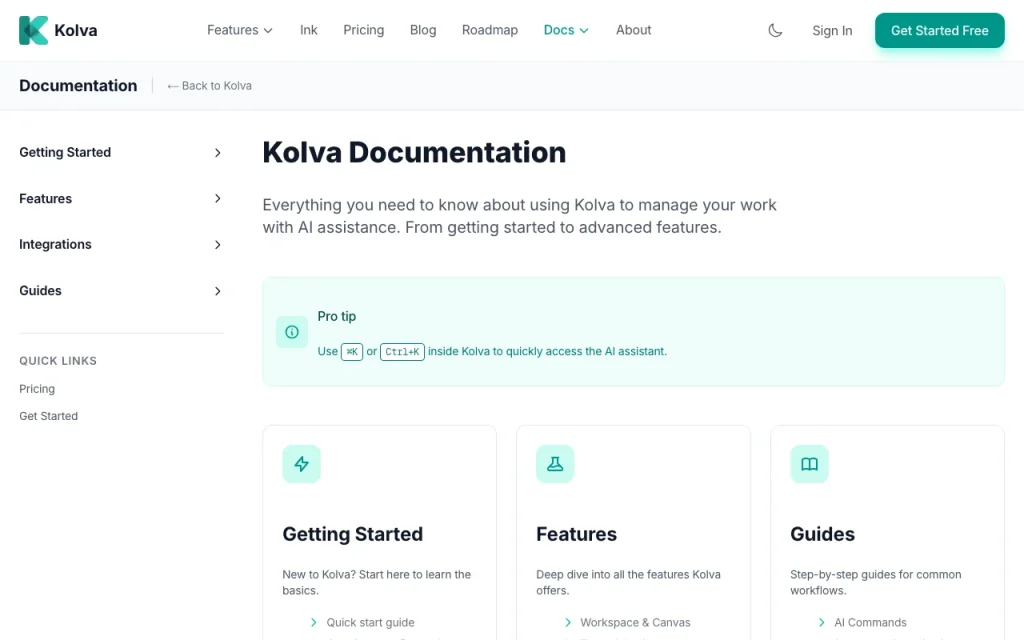Go to the Ink page

point(308,30)
